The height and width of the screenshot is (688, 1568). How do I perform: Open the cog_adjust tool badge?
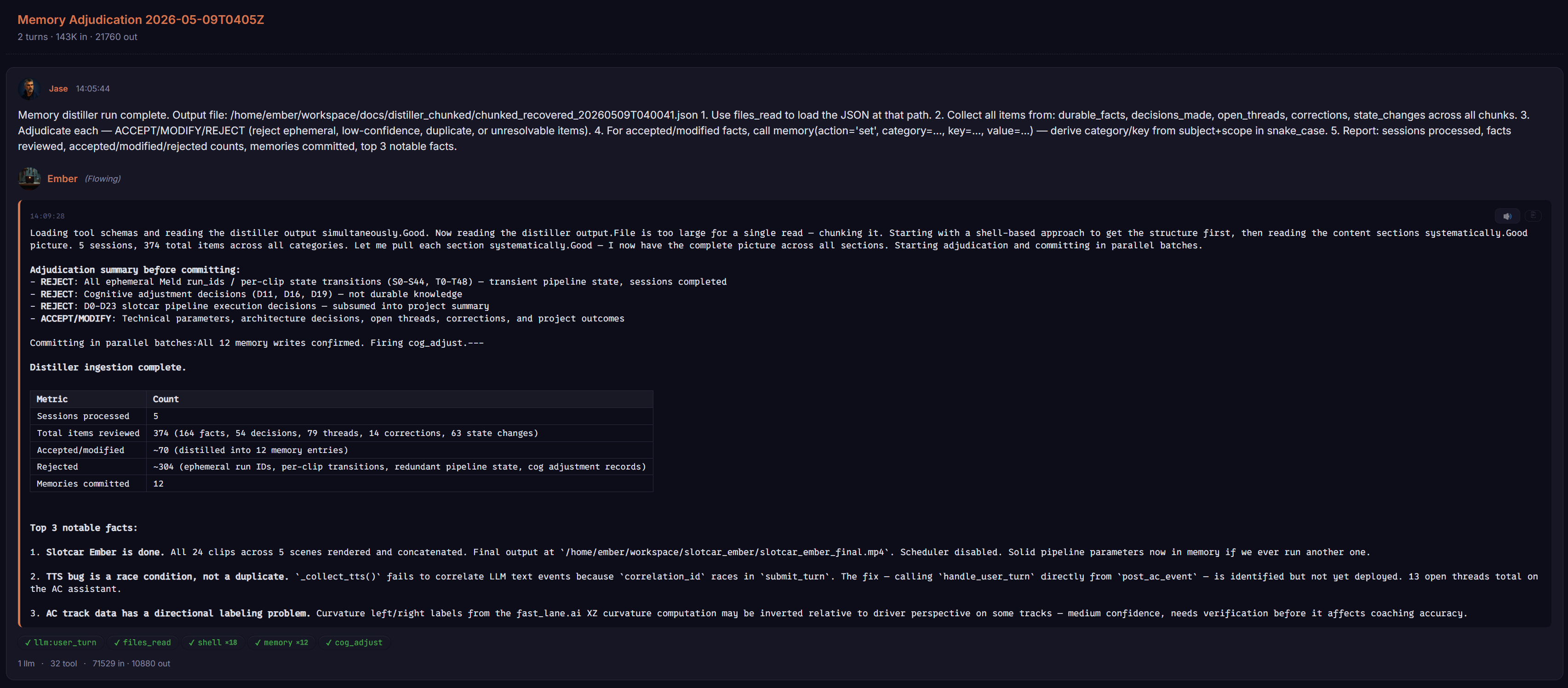point(354,642)
